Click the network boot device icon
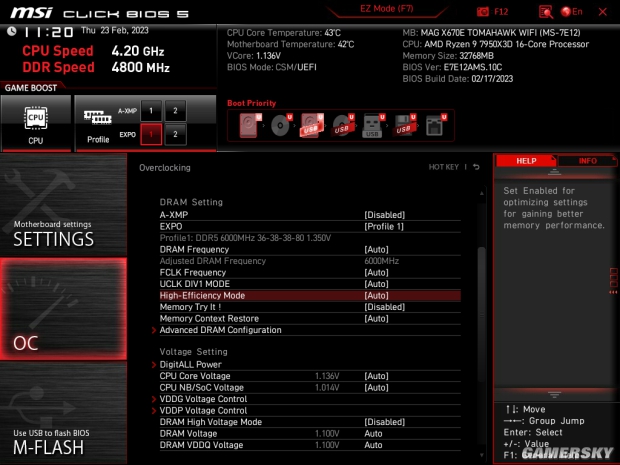620x465 pixels. tap(436, 125)
